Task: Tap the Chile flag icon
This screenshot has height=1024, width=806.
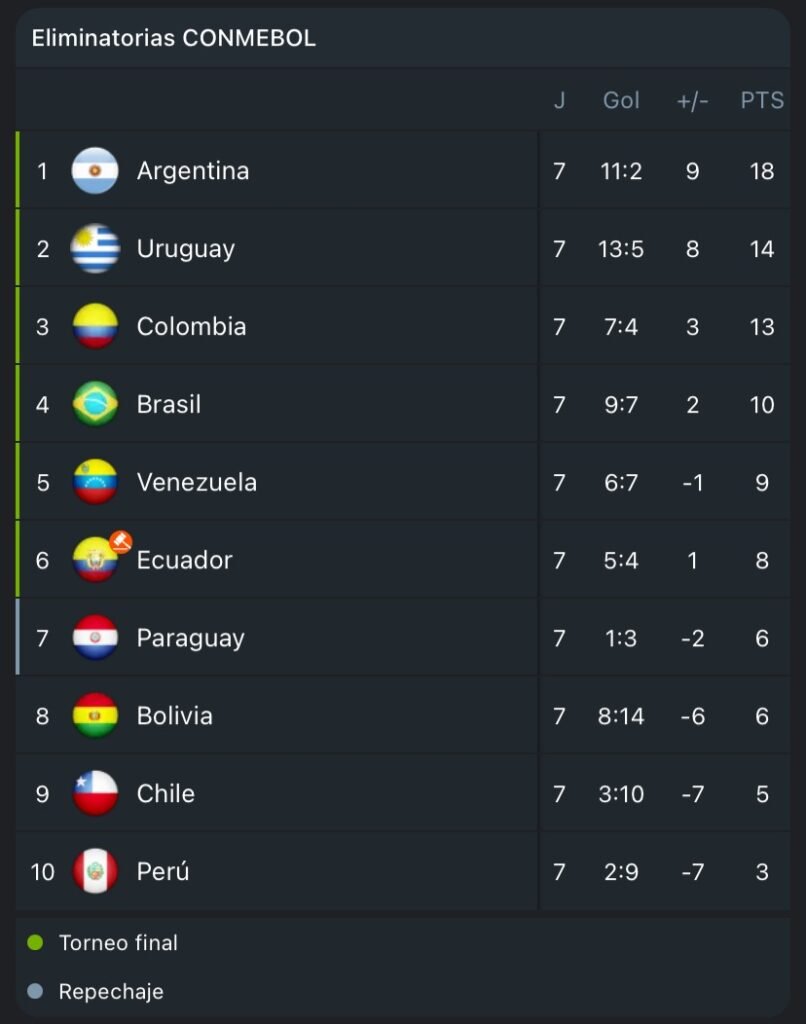Action: 95,793
